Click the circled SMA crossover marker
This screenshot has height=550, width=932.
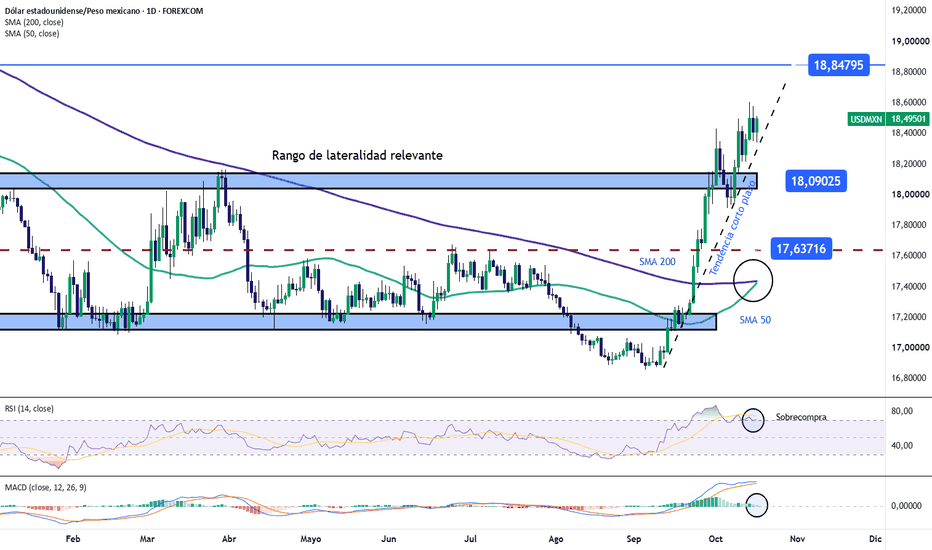point(753,279)
